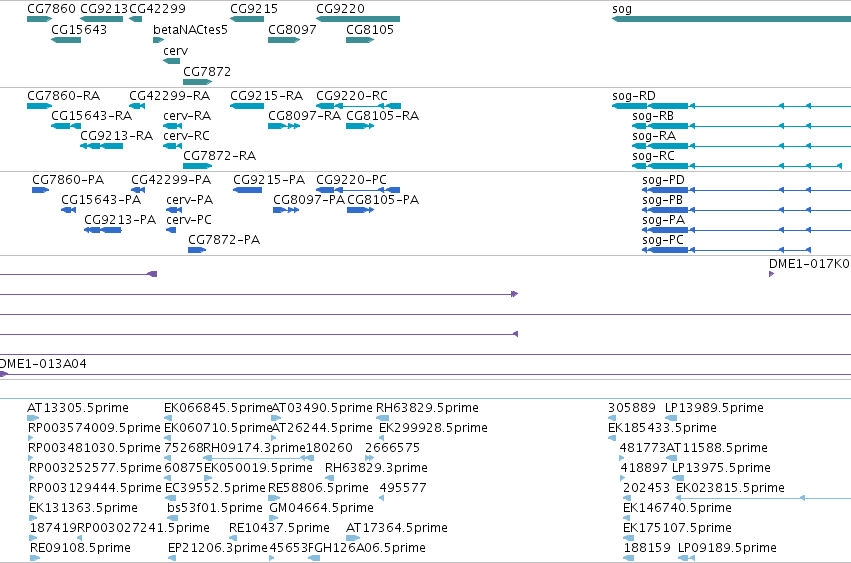Screen dimensions: 851x563
Task: Click the EK131363.5prime EST label
Action: pyautogui.click(x=83, y=509)
